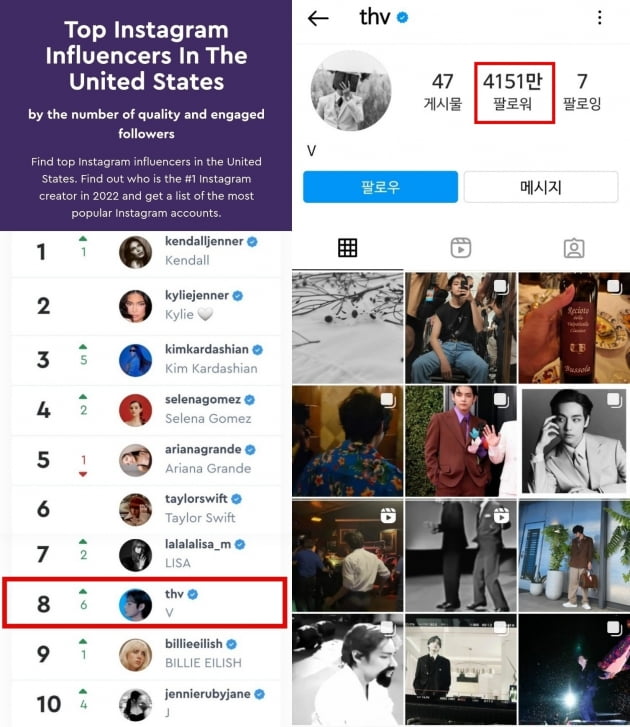630x727 pixels.
Task: Open the highlighted thv rank 8 row
Action: tap(145, 603)
